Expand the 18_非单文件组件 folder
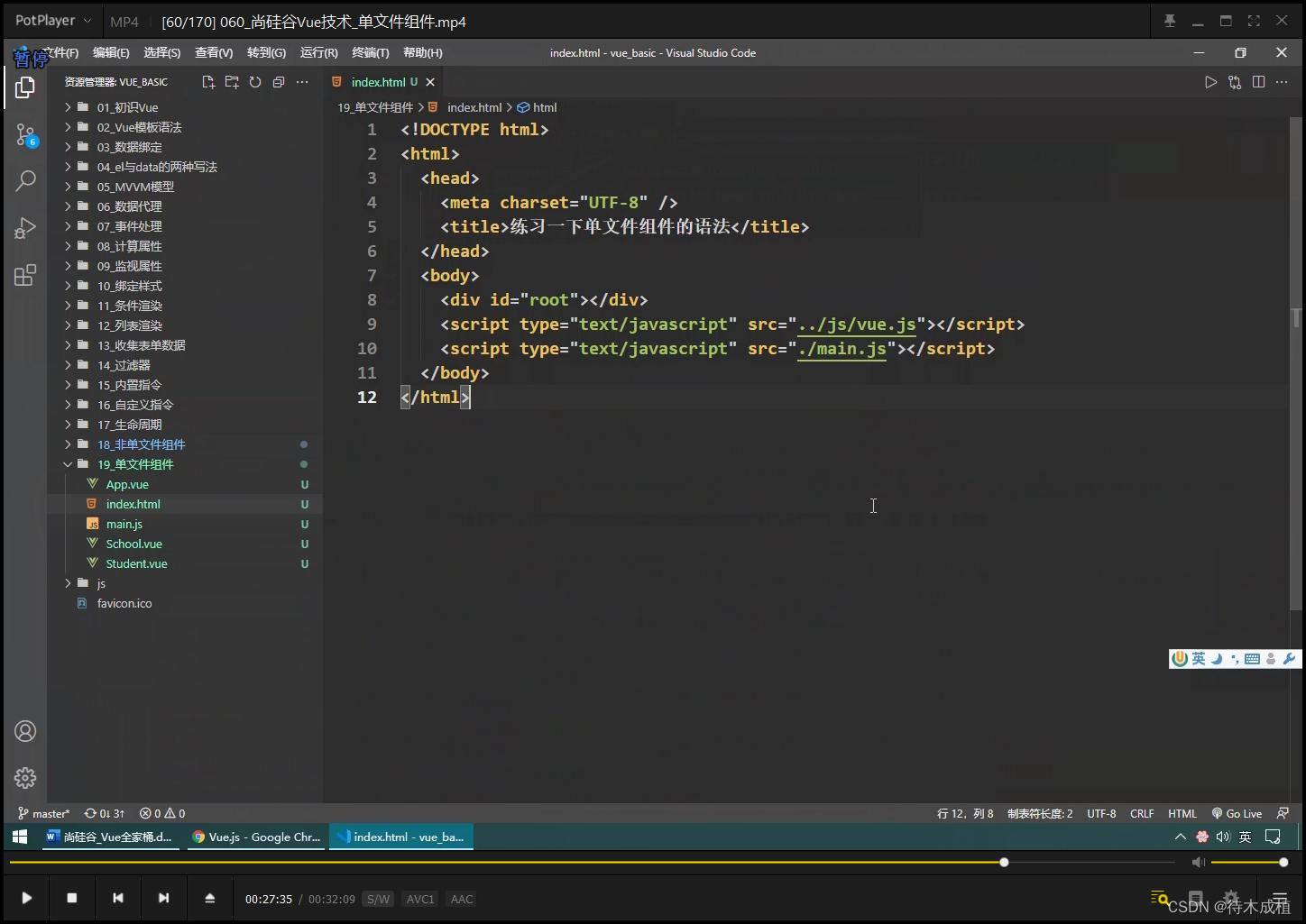The height and width of the screenshot is (924, 1306). (185, 444)
